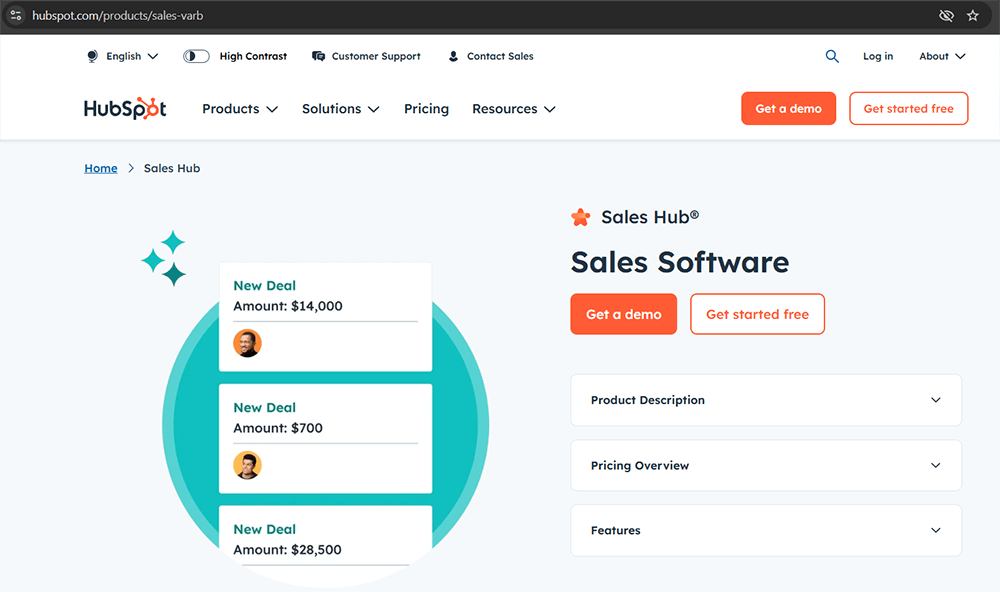Expand the Pricing Overview accordion
Image resolution: width=1000 pixels, height=592 pixels.
(x=765, y=466)
